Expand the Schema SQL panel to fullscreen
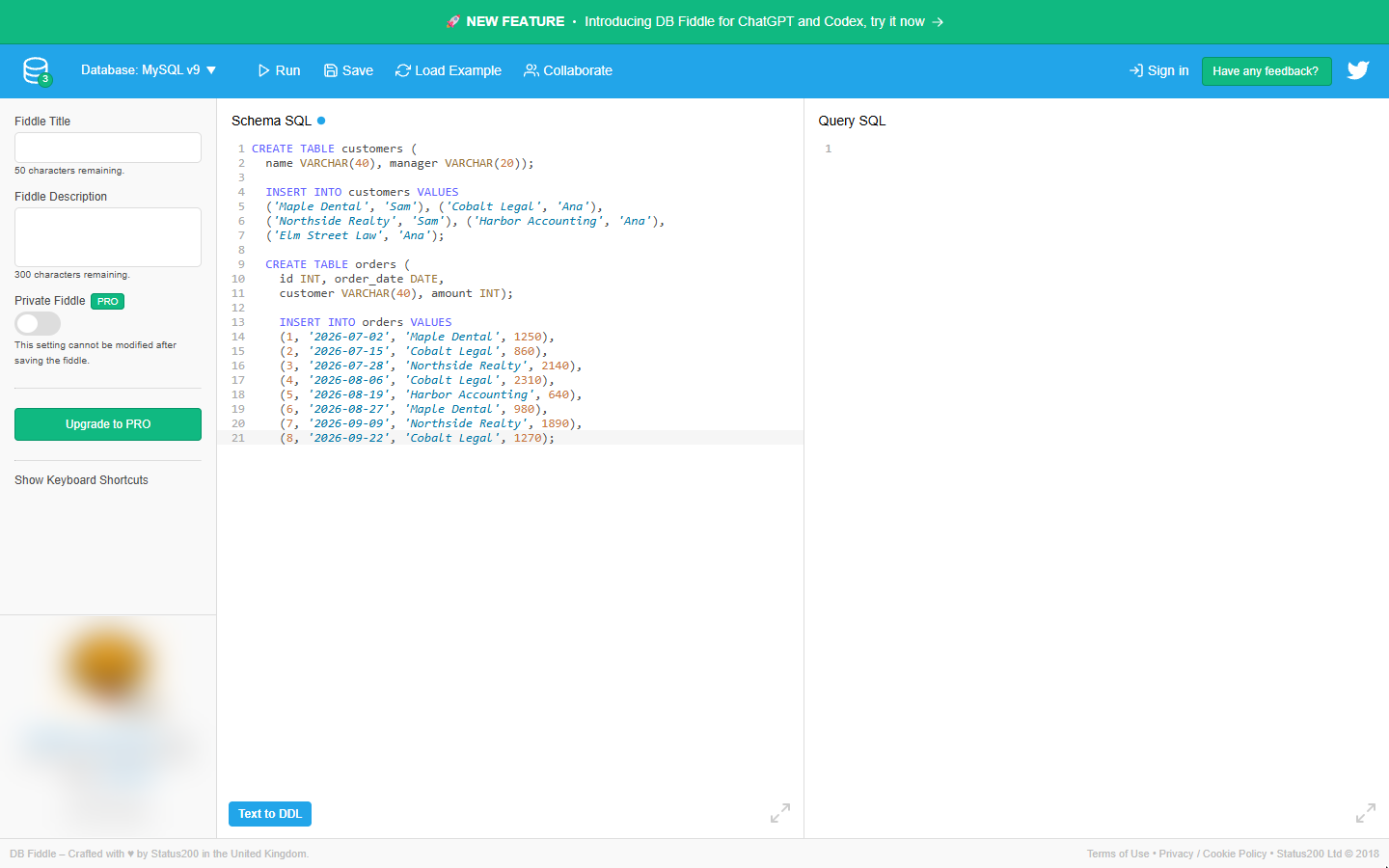The height and width of the screenshot is (868, 1389). pyautogui.click(x=780, y=813)
